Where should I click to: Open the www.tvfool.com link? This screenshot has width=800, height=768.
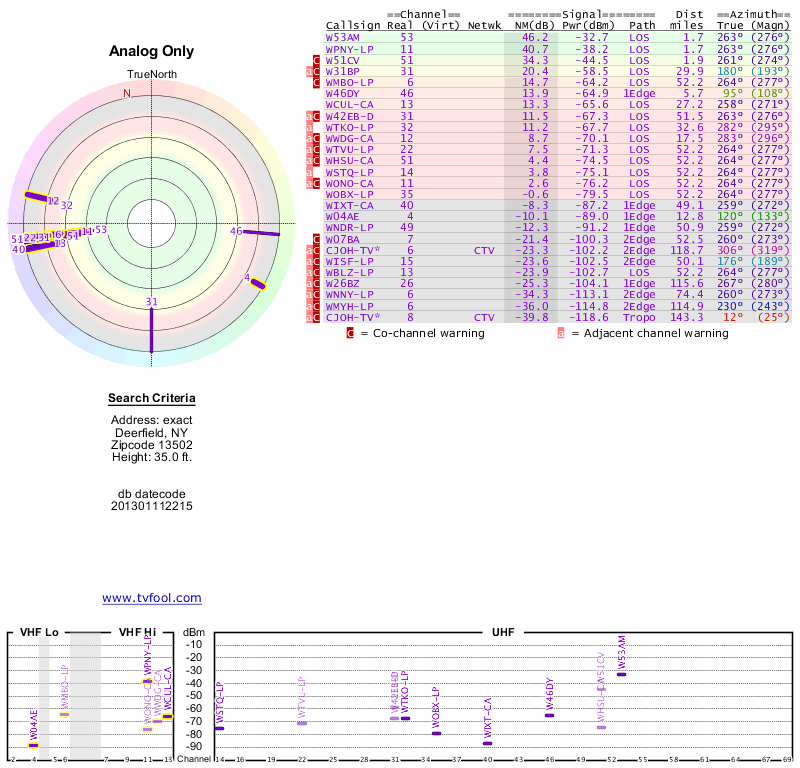pos(151,598)
